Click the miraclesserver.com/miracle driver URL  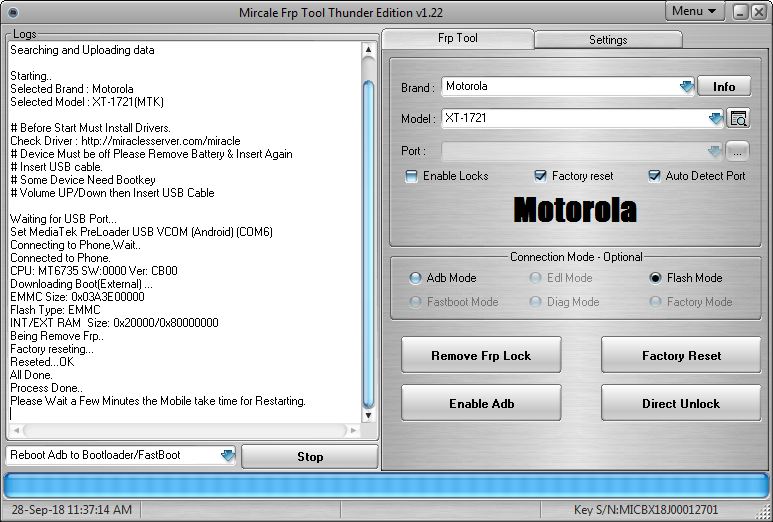coord(161,141)
